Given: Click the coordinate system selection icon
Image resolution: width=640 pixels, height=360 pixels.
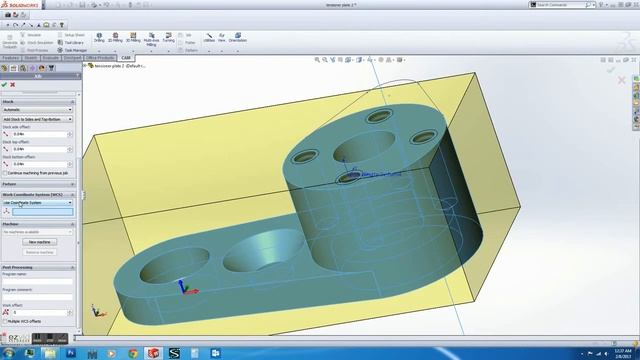Looking at the screenshot, I should 6,211.
